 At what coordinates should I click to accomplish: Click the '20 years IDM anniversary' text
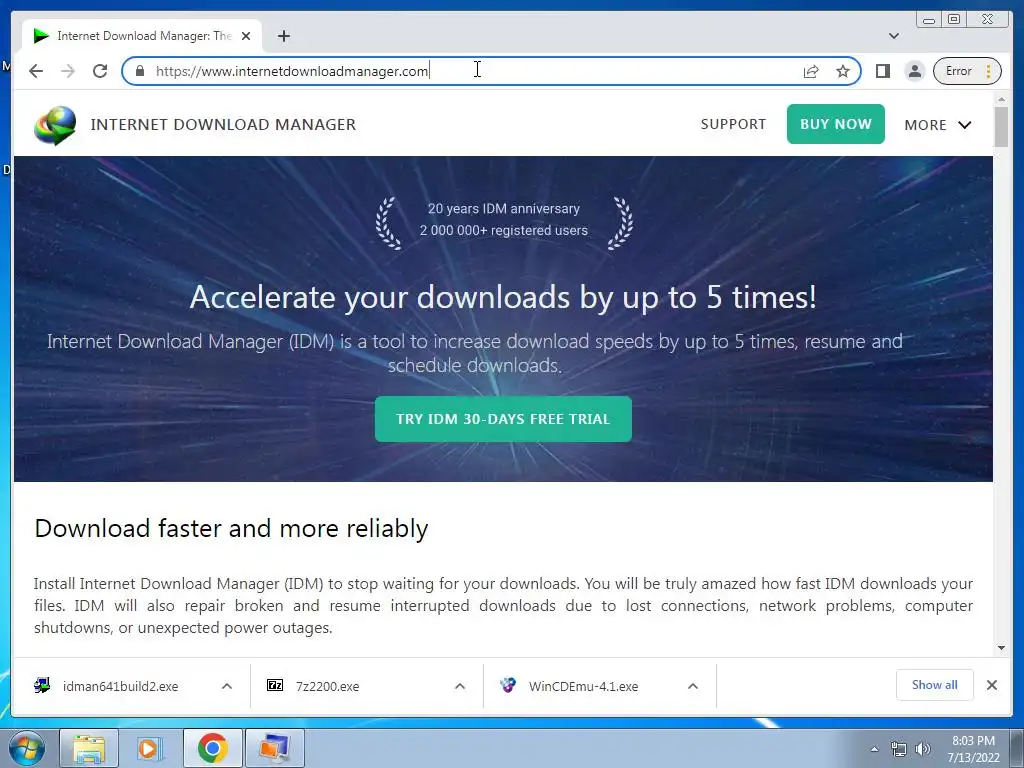[x=504, y=208]
